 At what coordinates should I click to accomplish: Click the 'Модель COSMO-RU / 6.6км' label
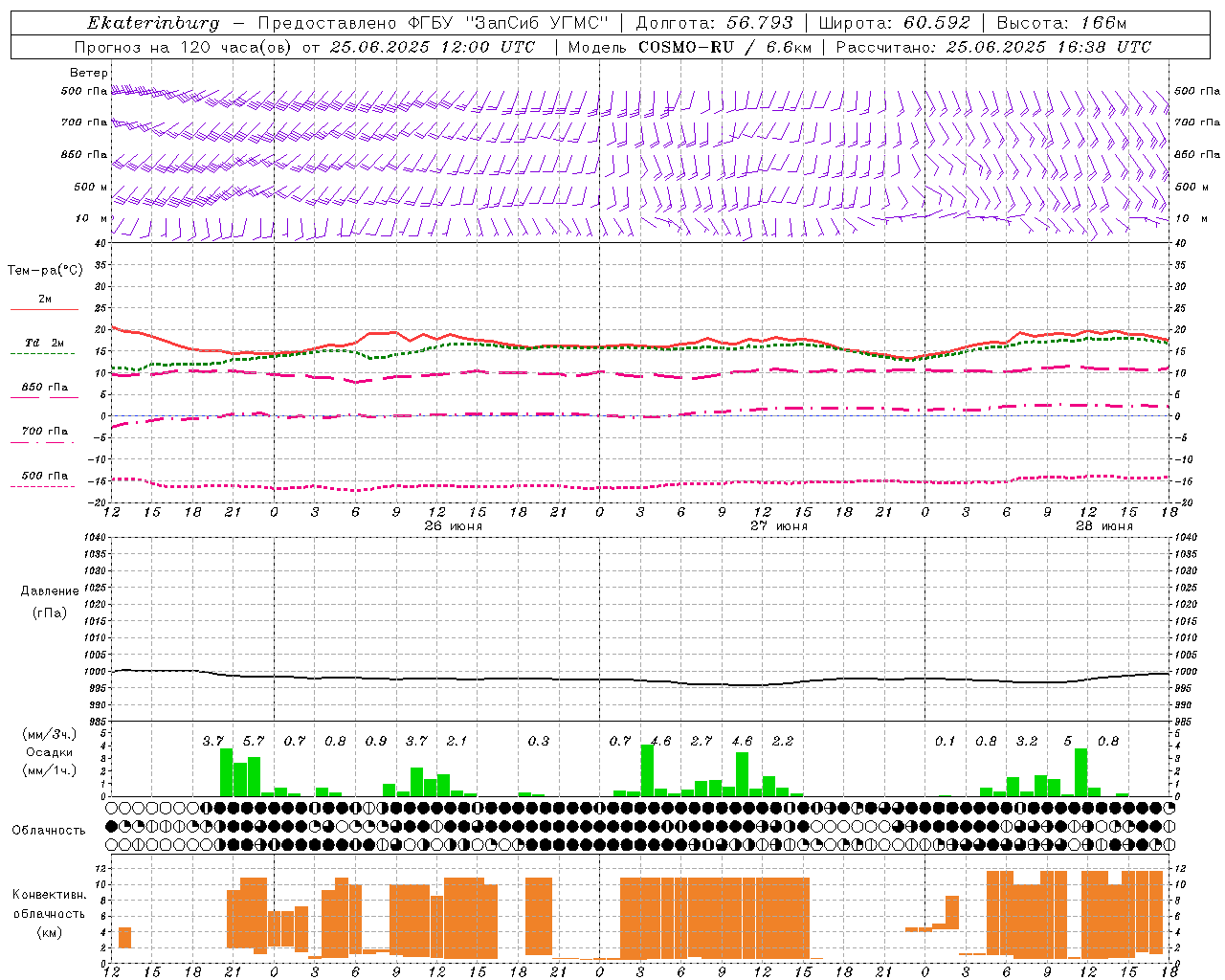pyautogui.click(x=689, y=47)
